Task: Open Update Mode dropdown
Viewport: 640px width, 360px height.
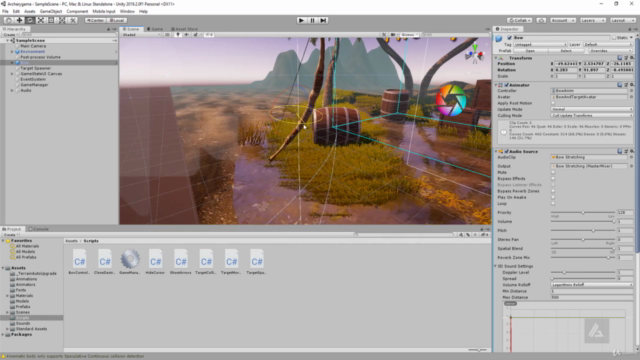Action: 592,109
